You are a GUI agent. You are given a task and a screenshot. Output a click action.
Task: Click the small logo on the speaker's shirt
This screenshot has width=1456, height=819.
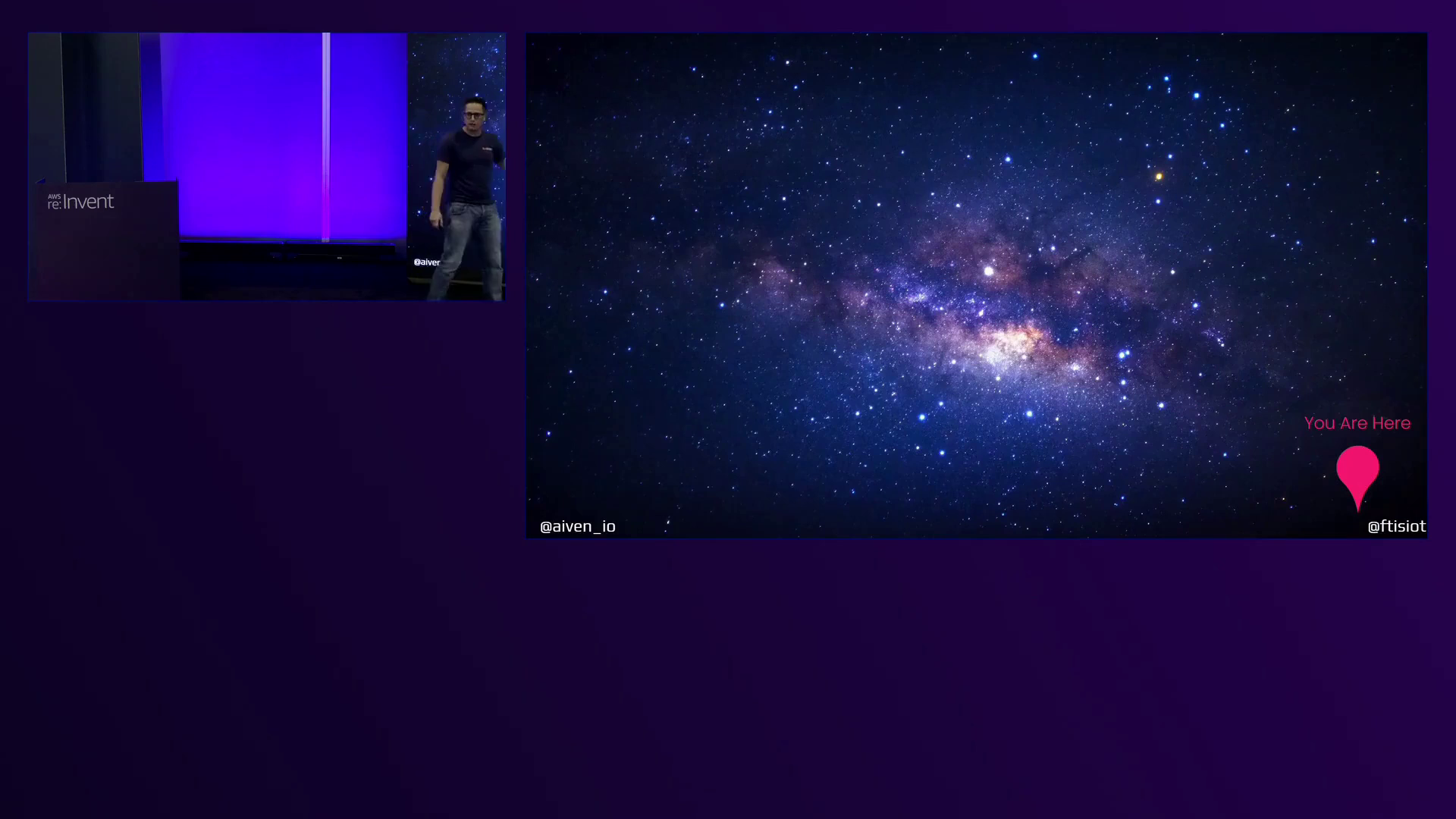point(486,149)
